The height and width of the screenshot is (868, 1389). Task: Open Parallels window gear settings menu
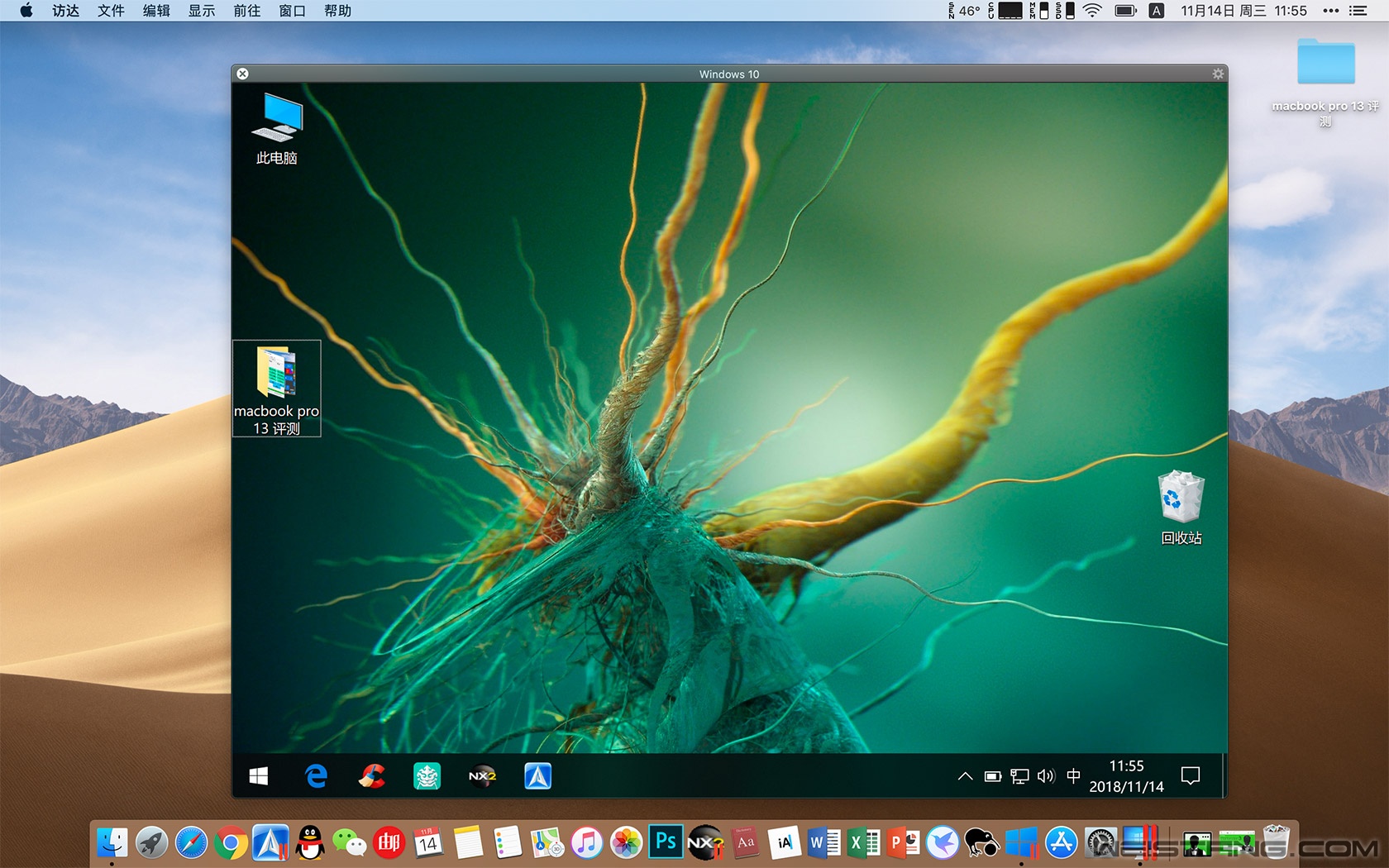[x=1217, y=74]
